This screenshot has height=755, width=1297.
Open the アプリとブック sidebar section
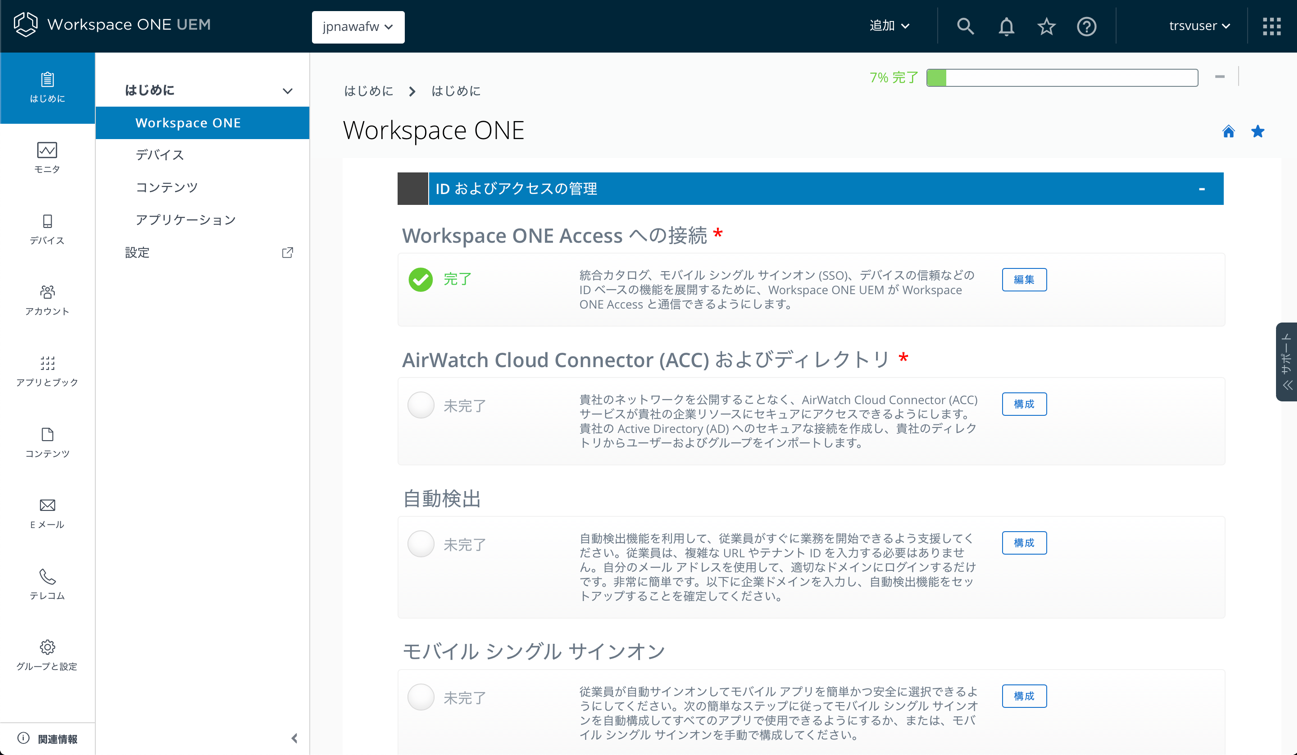[x=47, y=372]
